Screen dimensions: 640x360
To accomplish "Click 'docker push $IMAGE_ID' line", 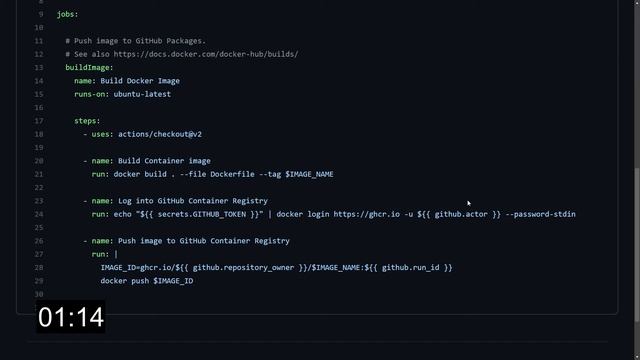I will (147, 281).
